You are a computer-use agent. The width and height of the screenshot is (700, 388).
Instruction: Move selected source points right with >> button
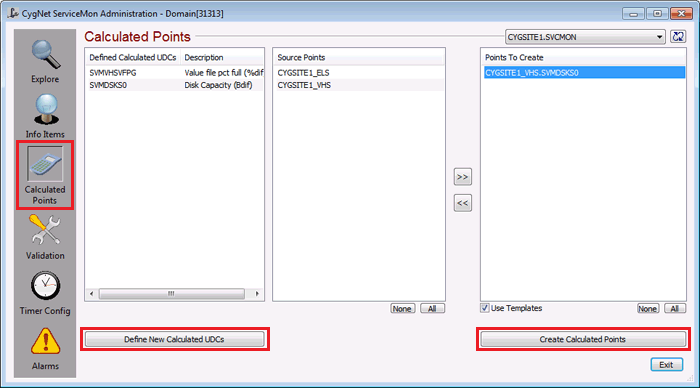click(x=462, y=177)
